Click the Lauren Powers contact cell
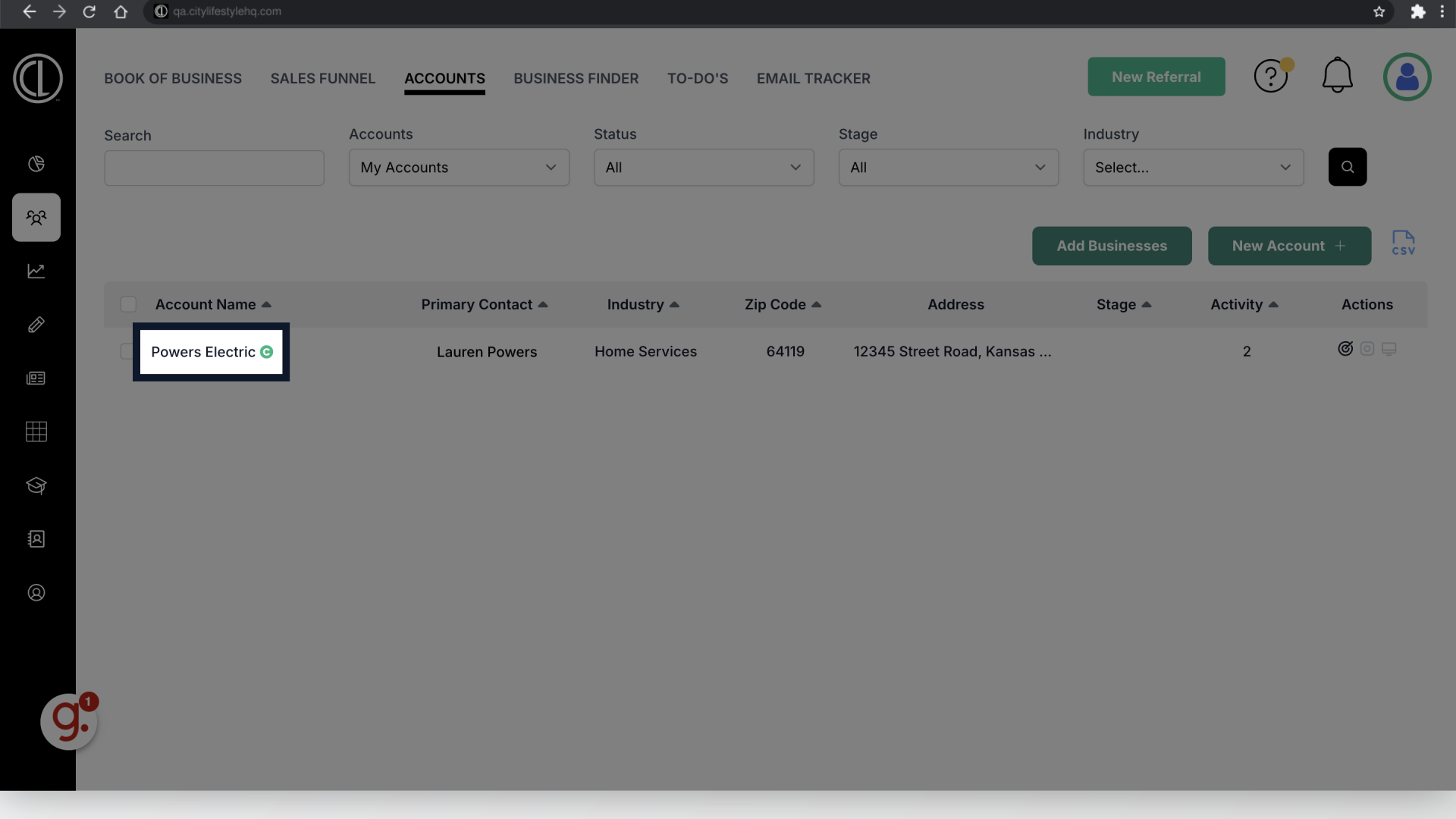Screen dimensions: 1456x819 (487, 352)
